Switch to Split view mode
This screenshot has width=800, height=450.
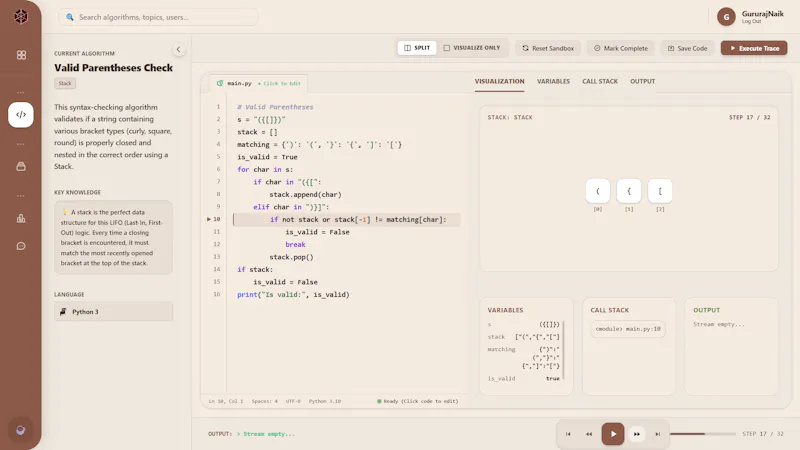pyautogui.click(x=417, y=48)
